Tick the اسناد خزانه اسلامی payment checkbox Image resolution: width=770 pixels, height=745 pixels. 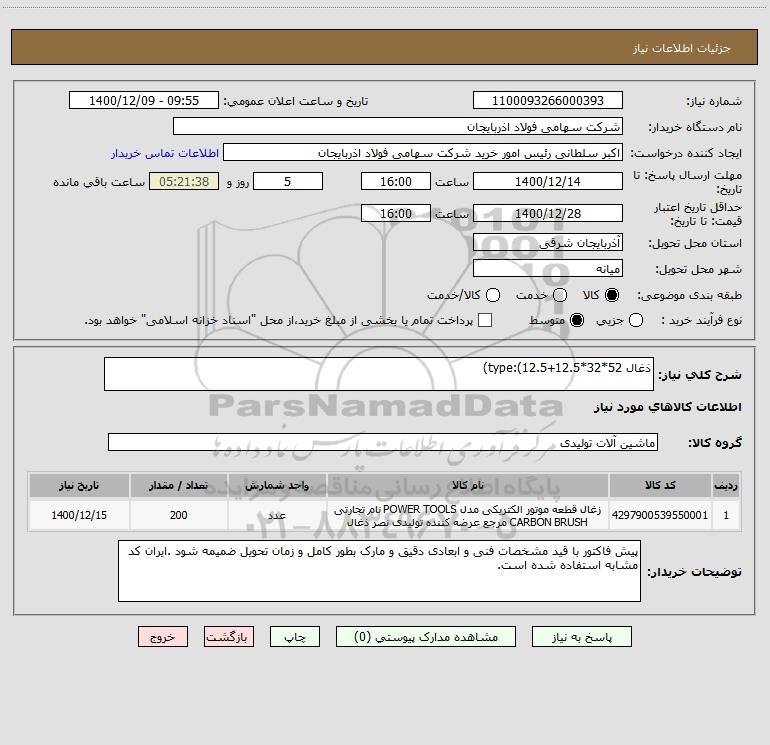point(485,320)
